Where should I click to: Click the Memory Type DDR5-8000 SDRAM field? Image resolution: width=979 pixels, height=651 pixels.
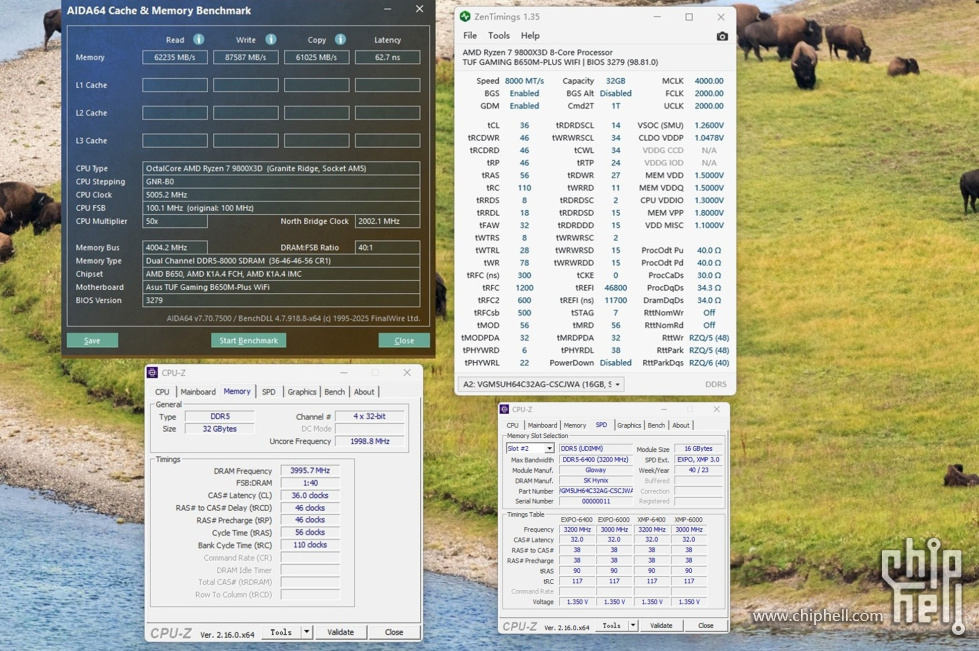point(281,261)
